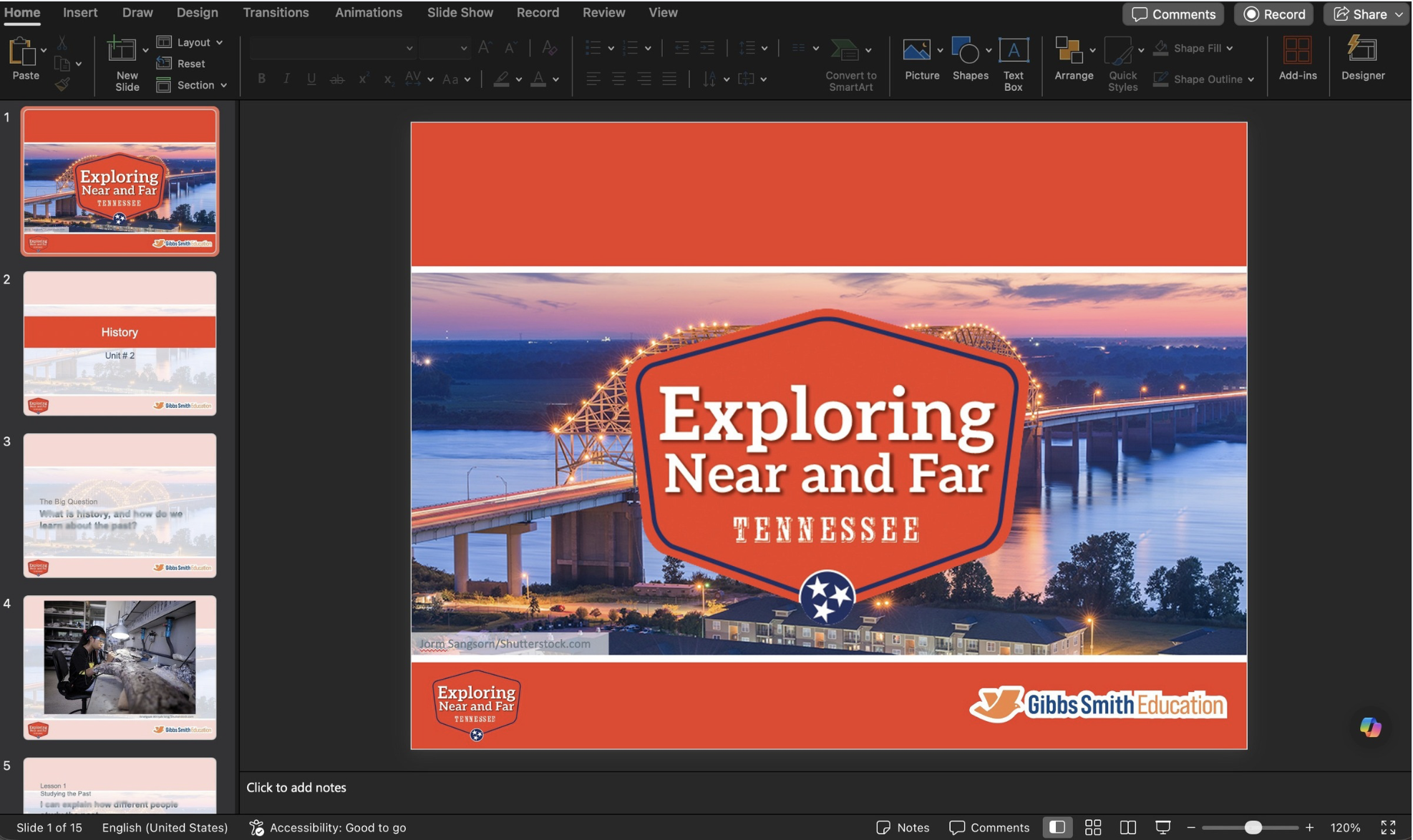Zoom out with the minus icon
The height and width of the screenshot is (840, 1413).
point(1191,827)
